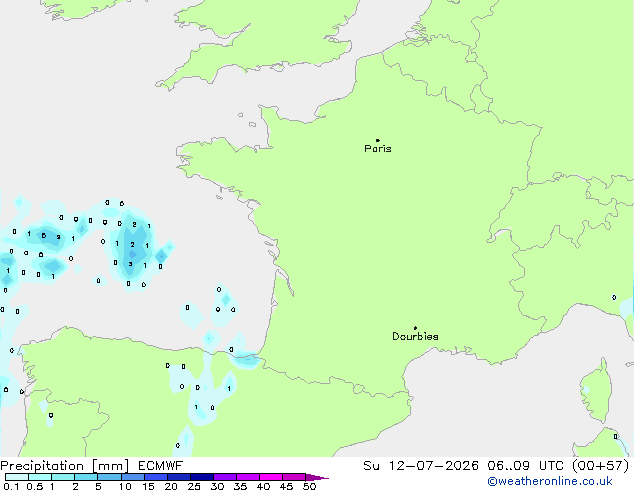Click the 'Precipitation [mm]' title text
The height and width of the screenshot is (490, 634).
click(65, 466)
